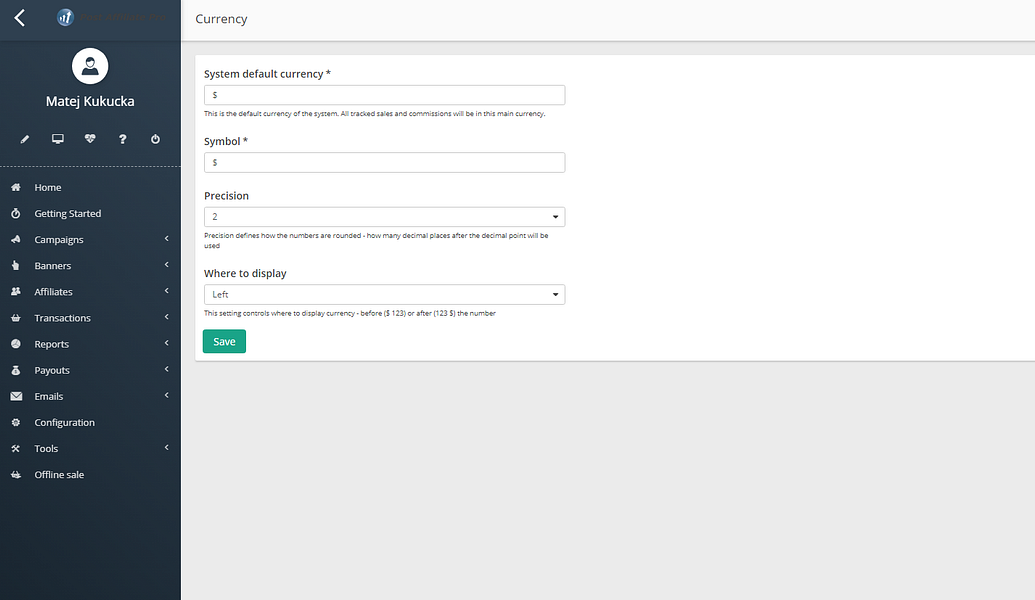Expand the Transactions submenu chevron
This screenshot has height=600, width=1035.
(166, 317)
